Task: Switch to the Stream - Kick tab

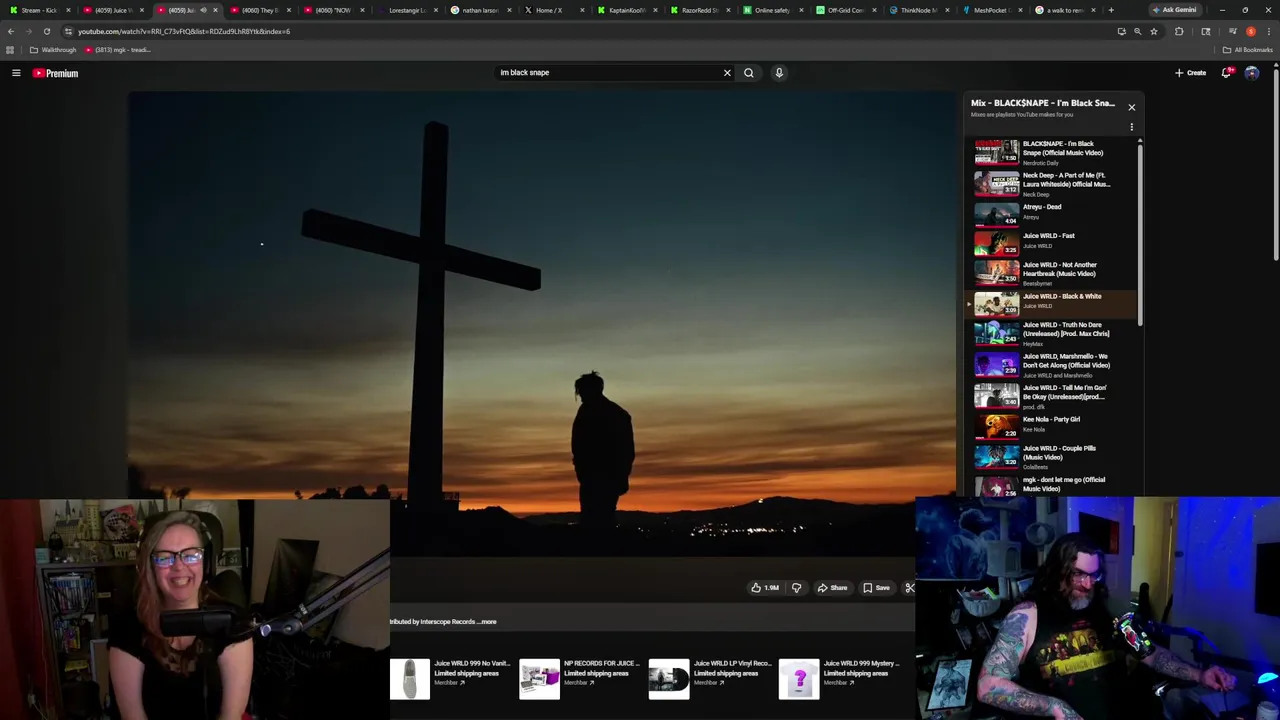Action: [x=38, y=10]
